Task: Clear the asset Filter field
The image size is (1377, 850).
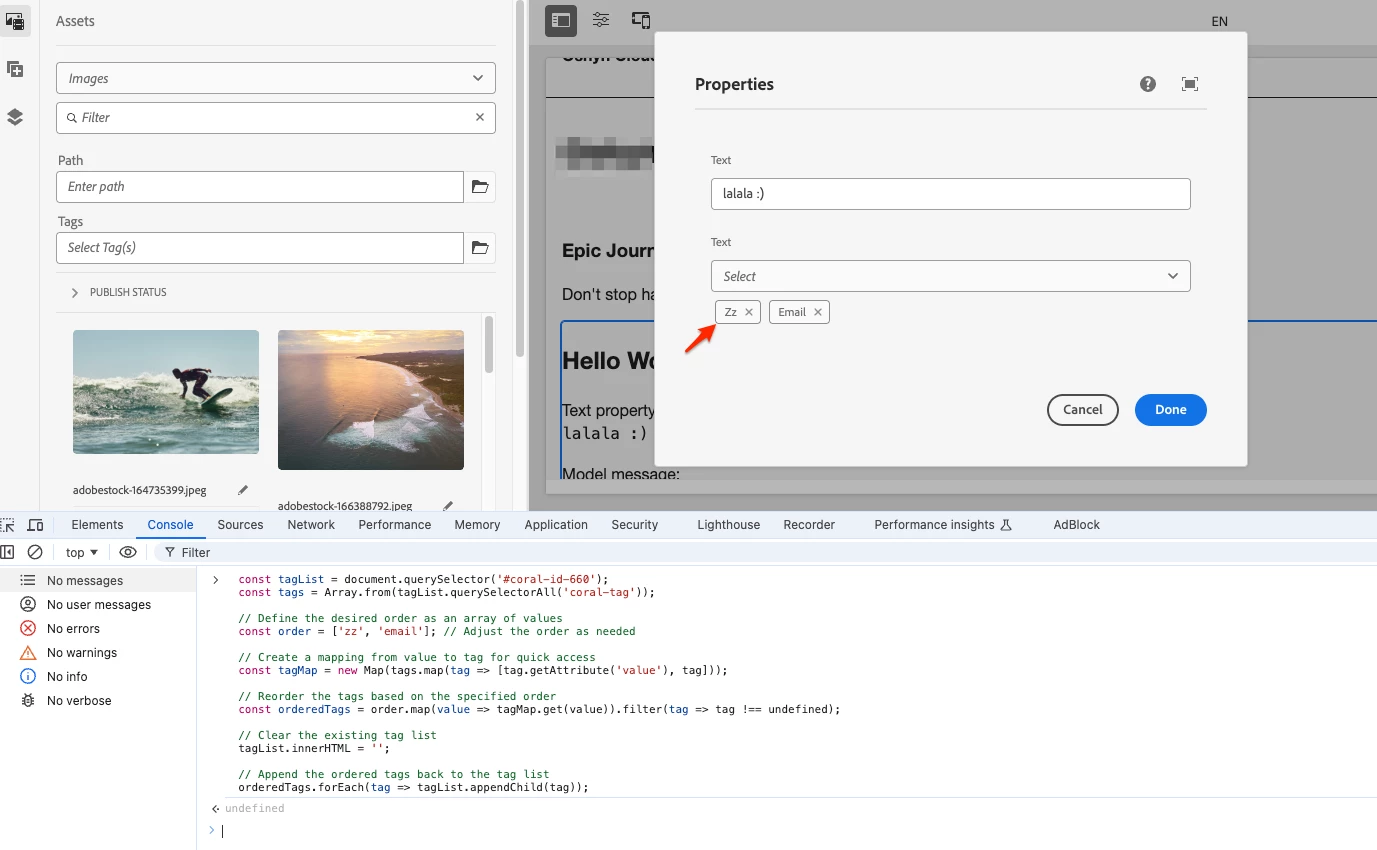Action: [x=480, y=117]
